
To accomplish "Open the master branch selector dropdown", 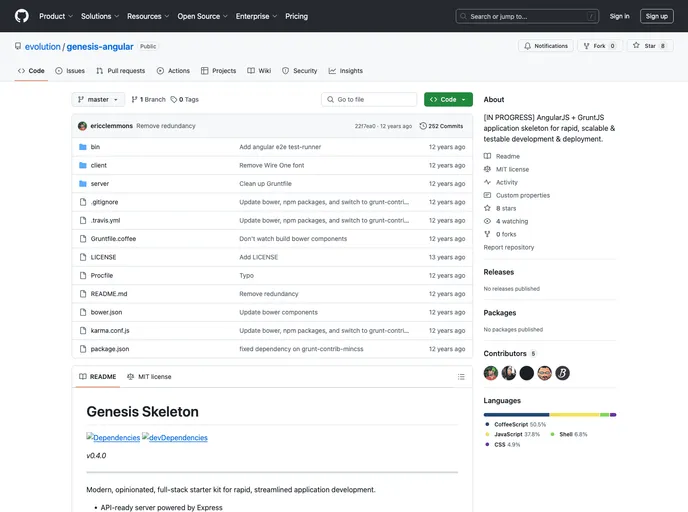I will 98,100.
